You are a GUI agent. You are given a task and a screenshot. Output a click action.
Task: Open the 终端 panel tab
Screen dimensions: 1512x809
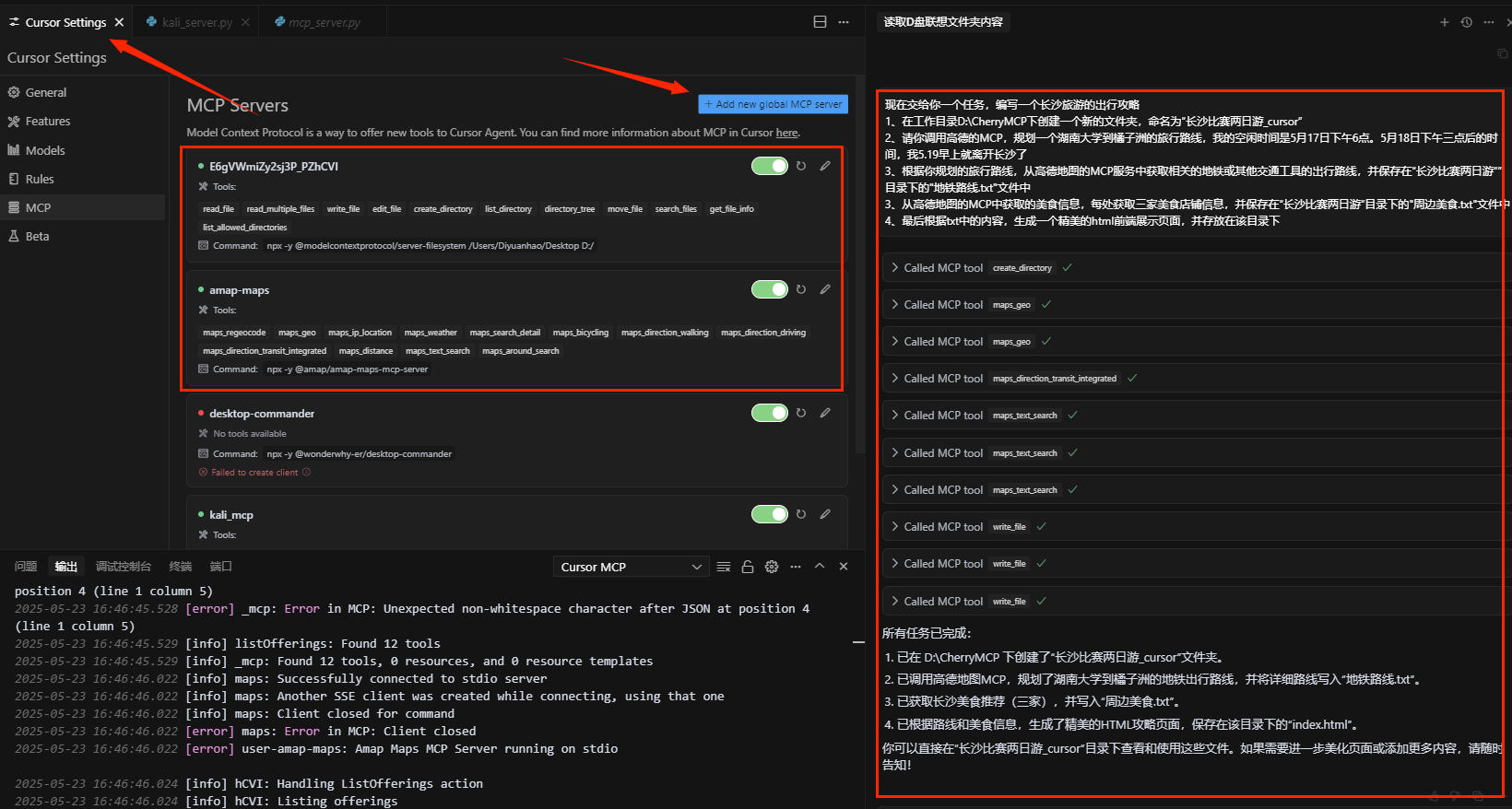coord(181,567)
